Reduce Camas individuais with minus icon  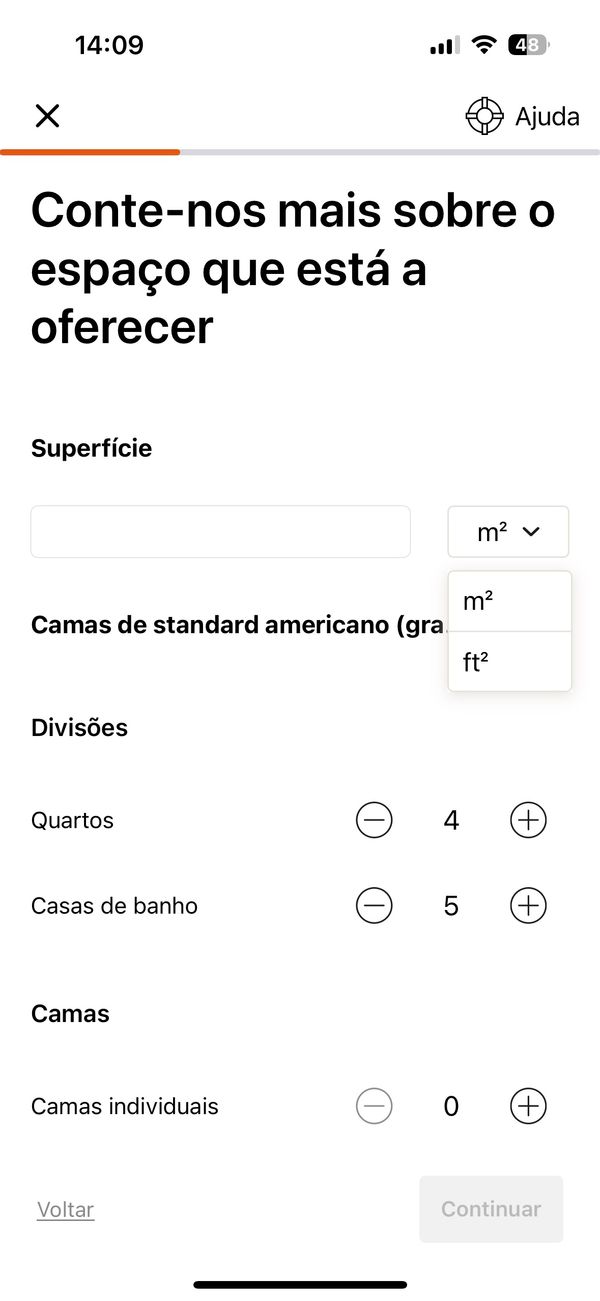coord(374,1106)
